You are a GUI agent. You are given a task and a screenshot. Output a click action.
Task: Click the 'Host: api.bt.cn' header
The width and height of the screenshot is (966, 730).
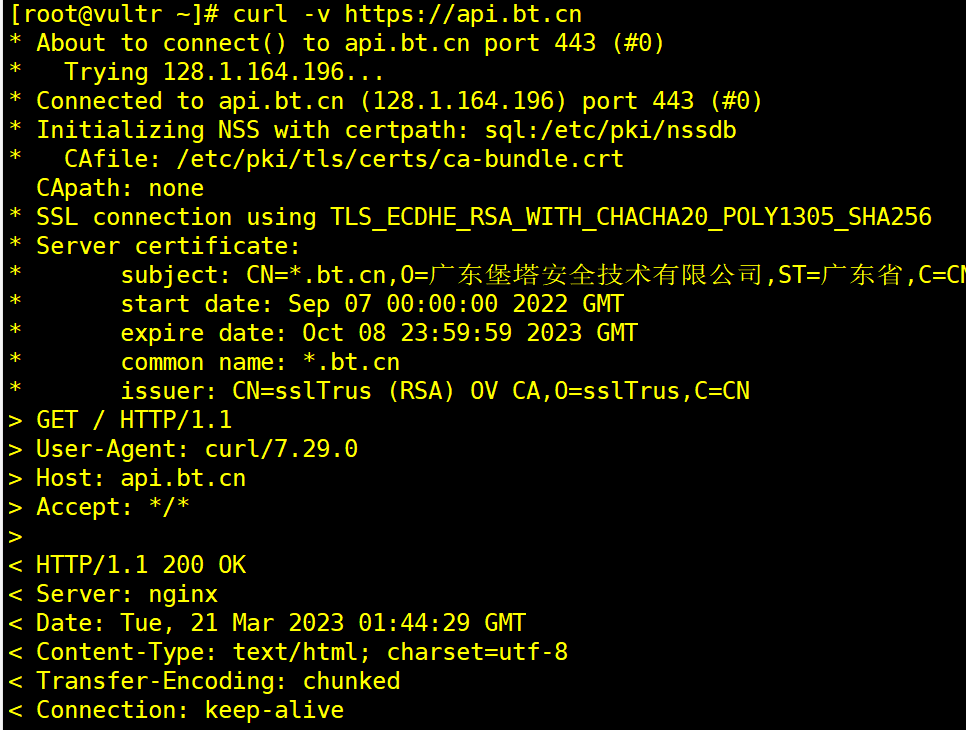[x=140, y=477]
